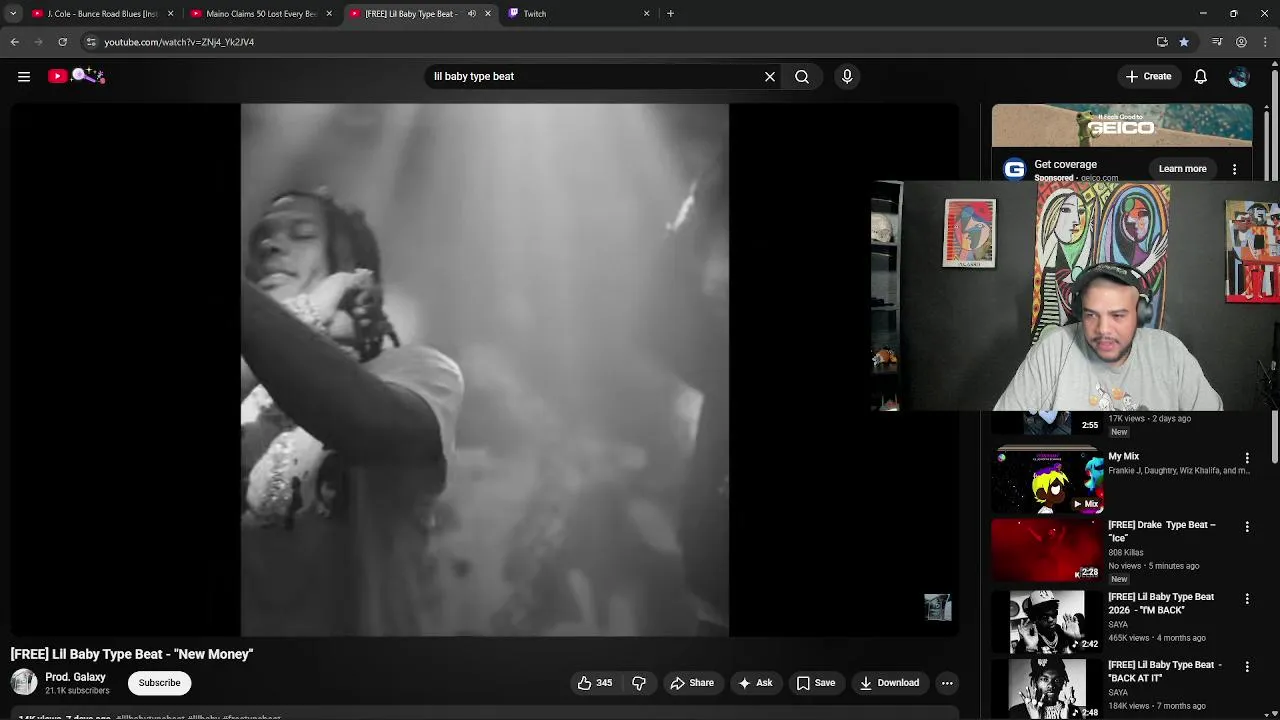
Task: Click the channel watermark on the video
Action: click(x=938, y=607)
